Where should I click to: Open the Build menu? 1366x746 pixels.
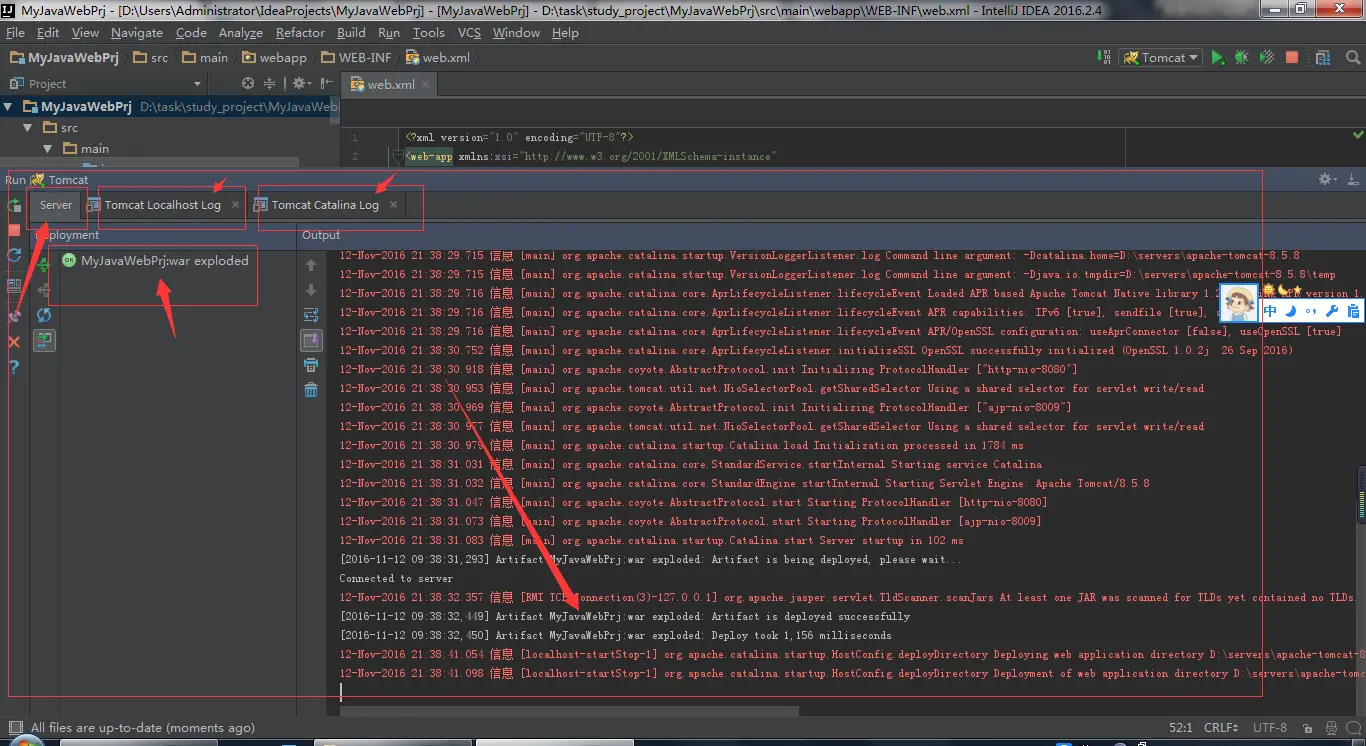pyautogui.click(x=351, y=33)
